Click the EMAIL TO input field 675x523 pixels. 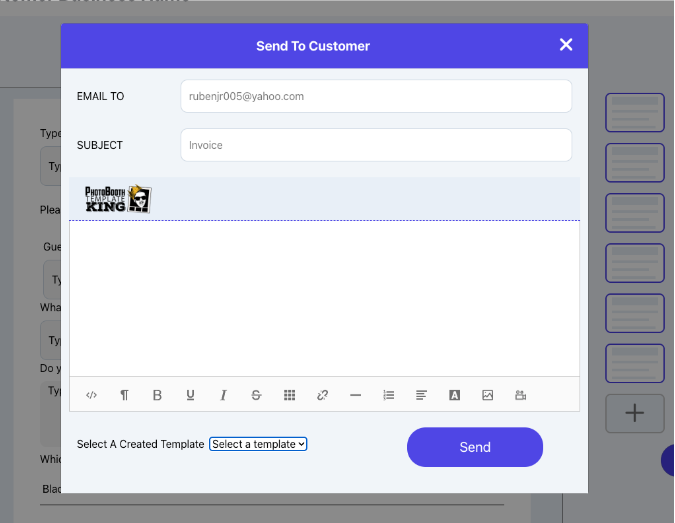(x=376, y=96)
